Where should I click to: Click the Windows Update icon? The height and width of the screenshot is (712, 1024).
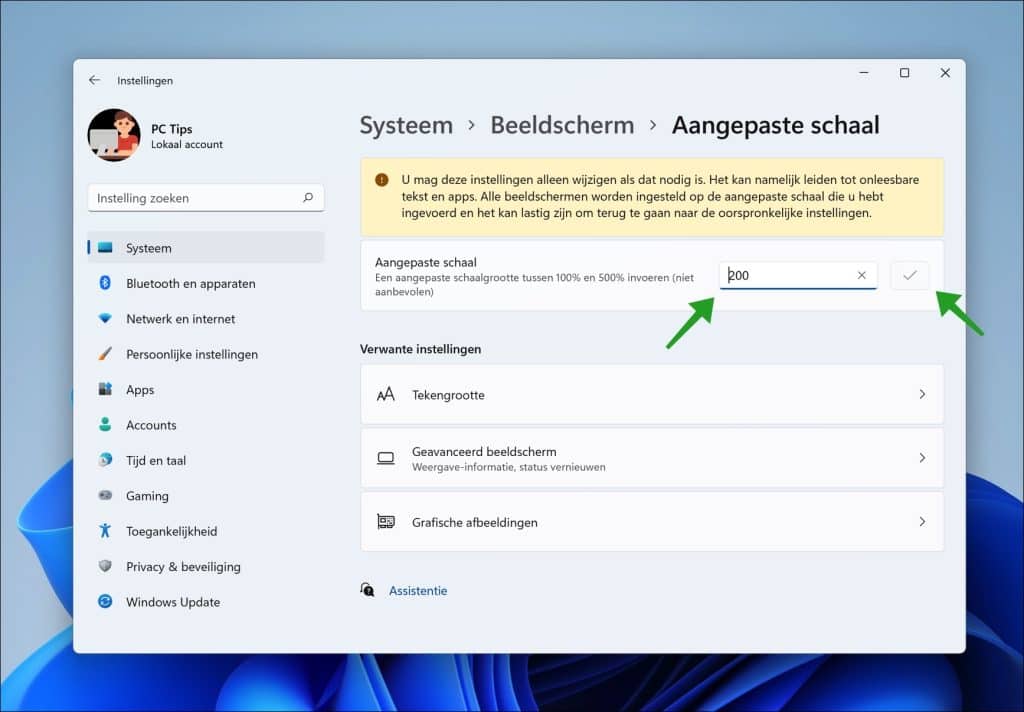click(105, 602)
